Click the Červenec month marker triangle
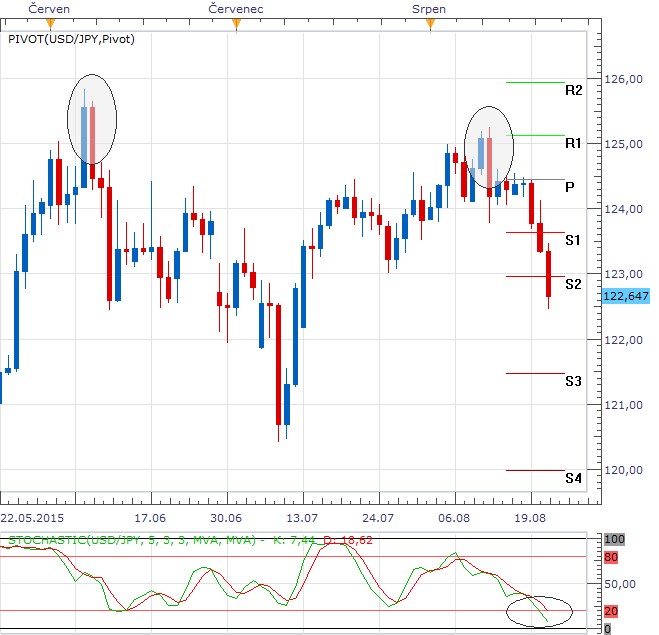Viewport: 659px width, 635px height. [x=237, y=24]
